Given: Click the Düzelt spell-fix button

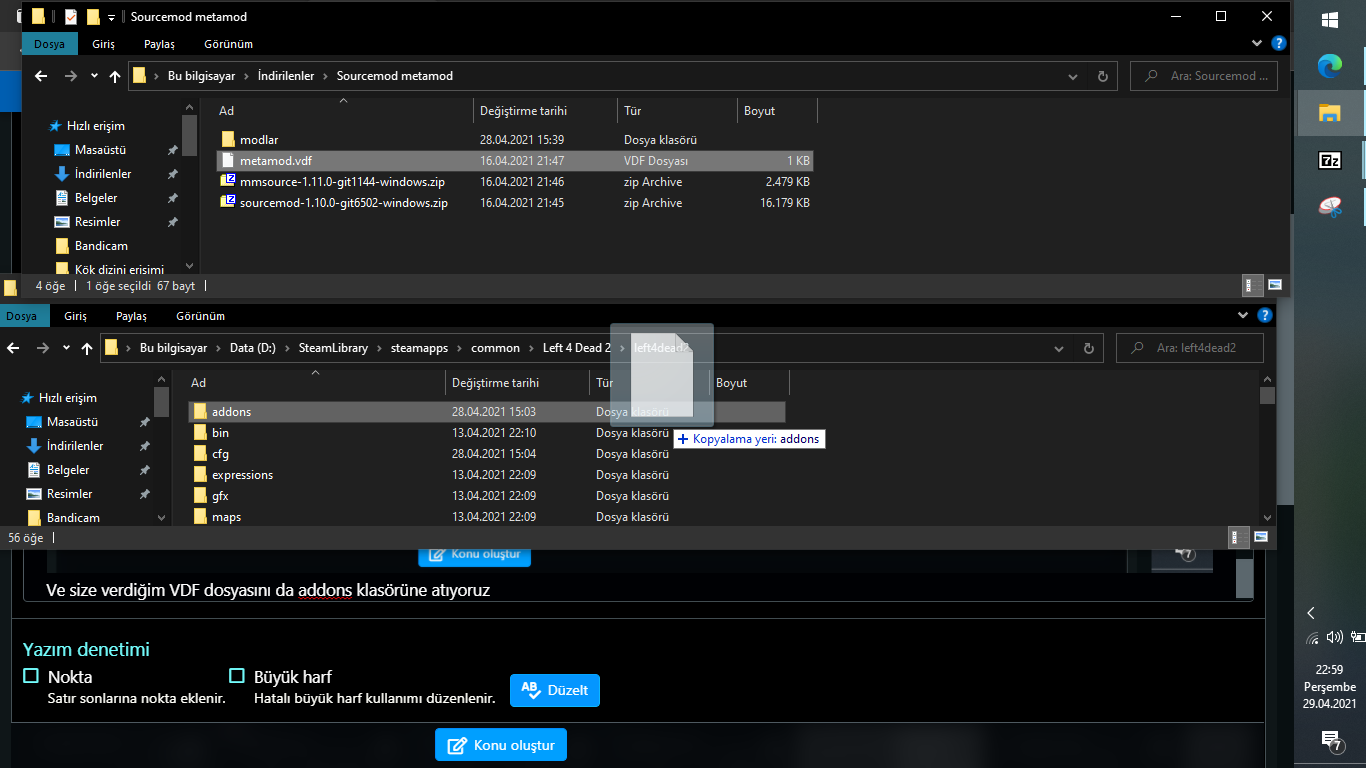Looking at the screenshot, I should click(x=555, y=690).
